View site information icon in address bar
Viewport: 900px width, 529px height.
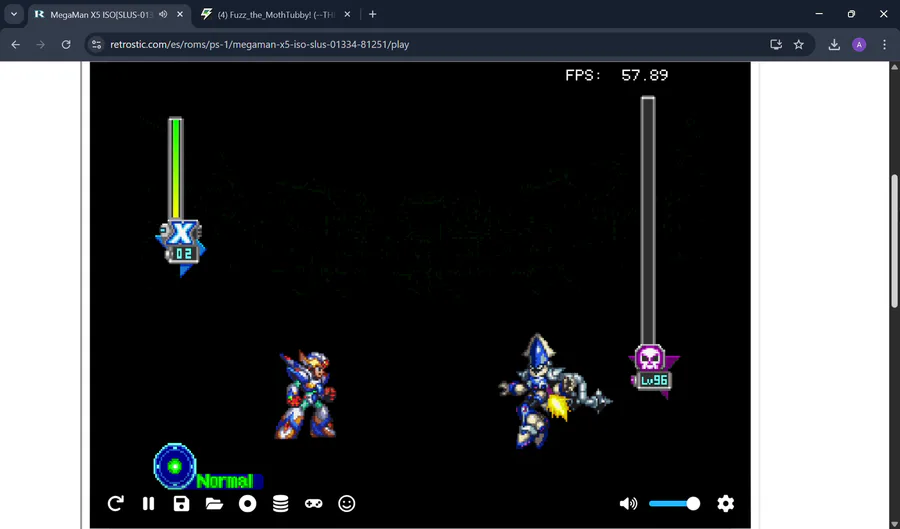[x=96, y=44]
